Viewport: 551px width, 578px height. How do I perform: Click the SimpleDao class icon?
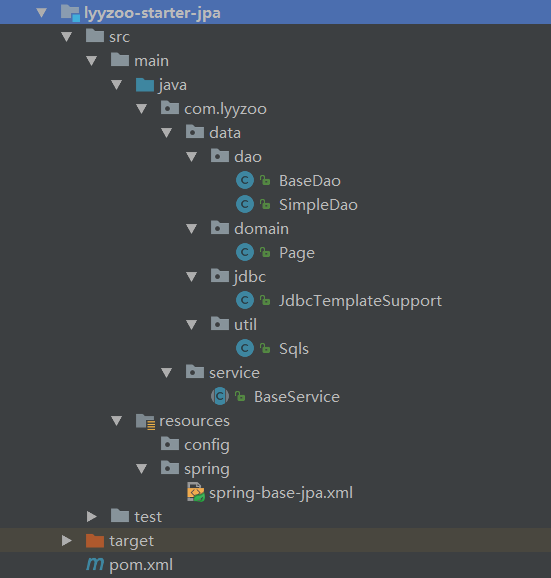(x=245, y=205)
